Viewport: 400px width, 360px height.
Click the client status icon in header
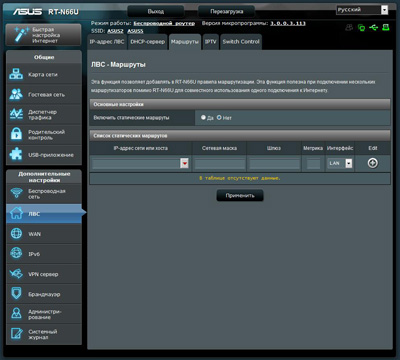(349, 27)
